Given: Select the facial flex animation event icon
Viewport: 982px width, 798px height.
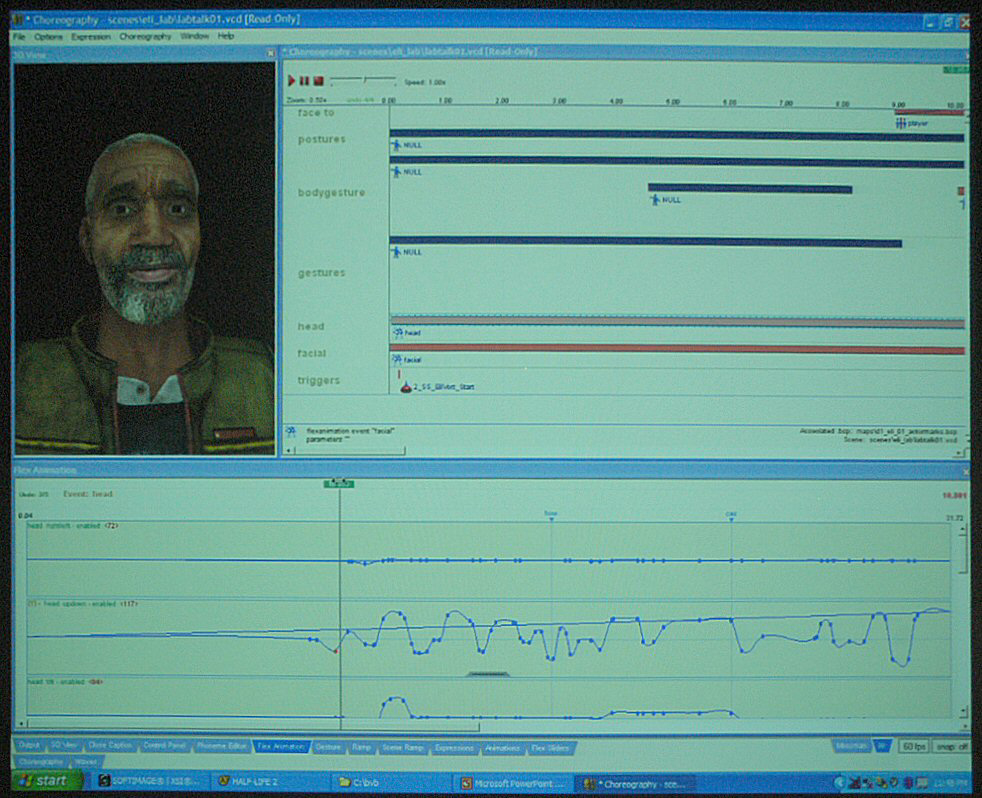Looking at the screenshot, I should pyautogui.click(x=397, y=359).
